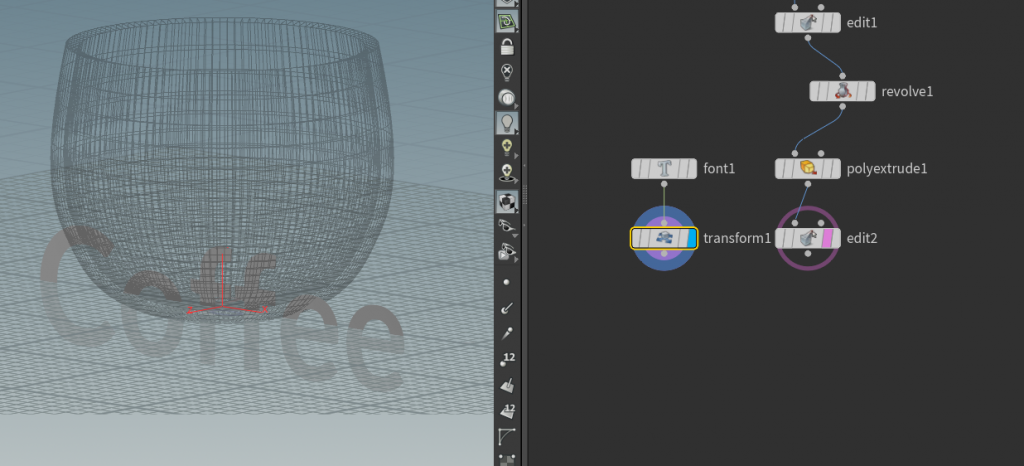The image size is (1024, 466).
Task: Select the font1 node T icon
Action: tap(664, 168)
